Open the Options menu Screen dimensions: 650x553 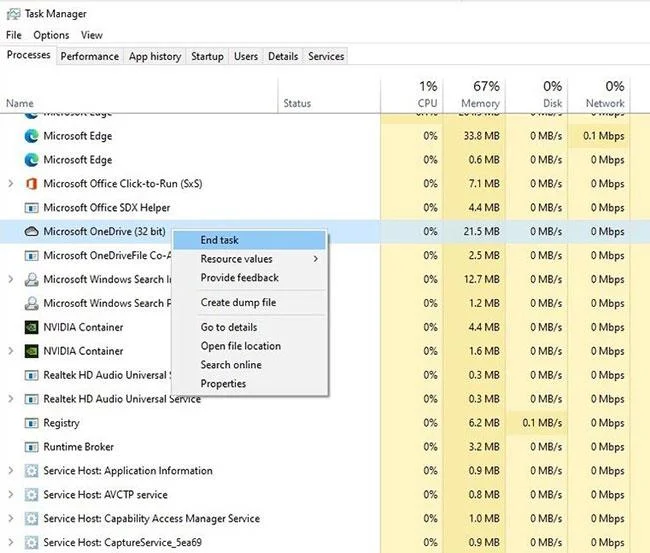(51, 35)
